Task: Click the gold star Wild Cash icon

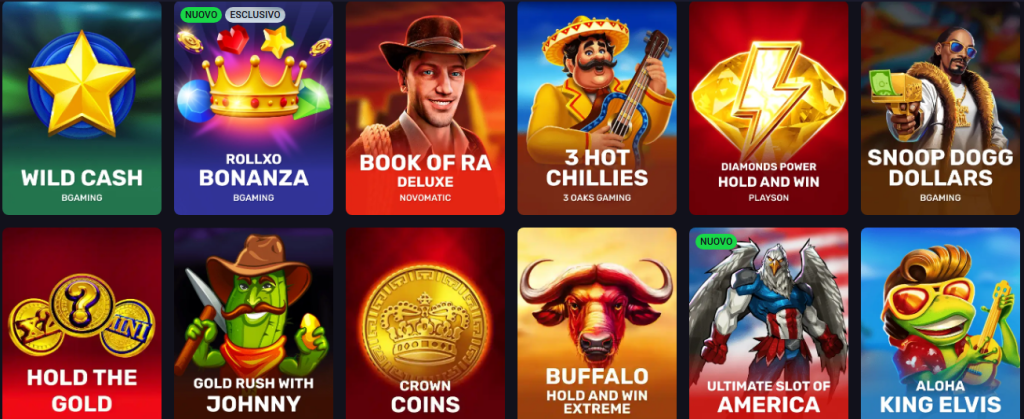Action: click(x=82, y=84)
